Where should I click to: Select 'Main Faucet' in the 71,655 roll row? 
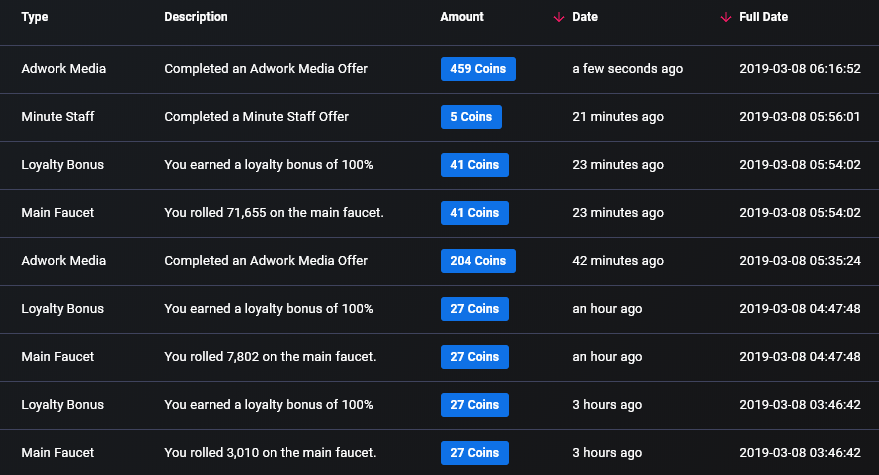point(58,213)
